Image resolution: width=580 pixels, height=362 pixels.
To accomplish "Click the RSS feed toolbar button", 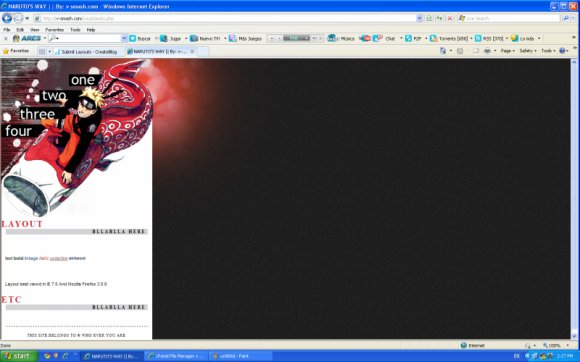I will point(489,38).
